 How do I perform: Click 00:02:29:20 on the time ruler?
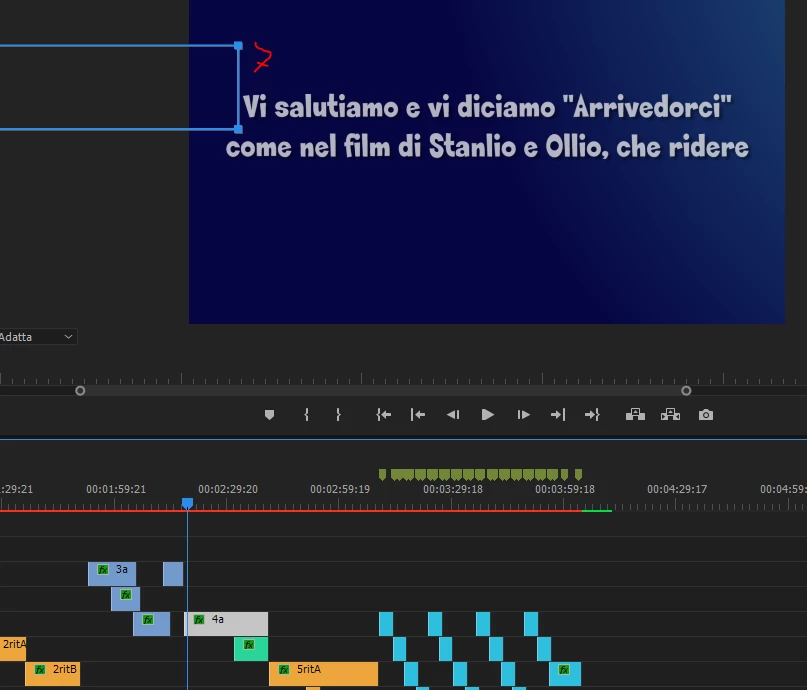coord(228,489)
